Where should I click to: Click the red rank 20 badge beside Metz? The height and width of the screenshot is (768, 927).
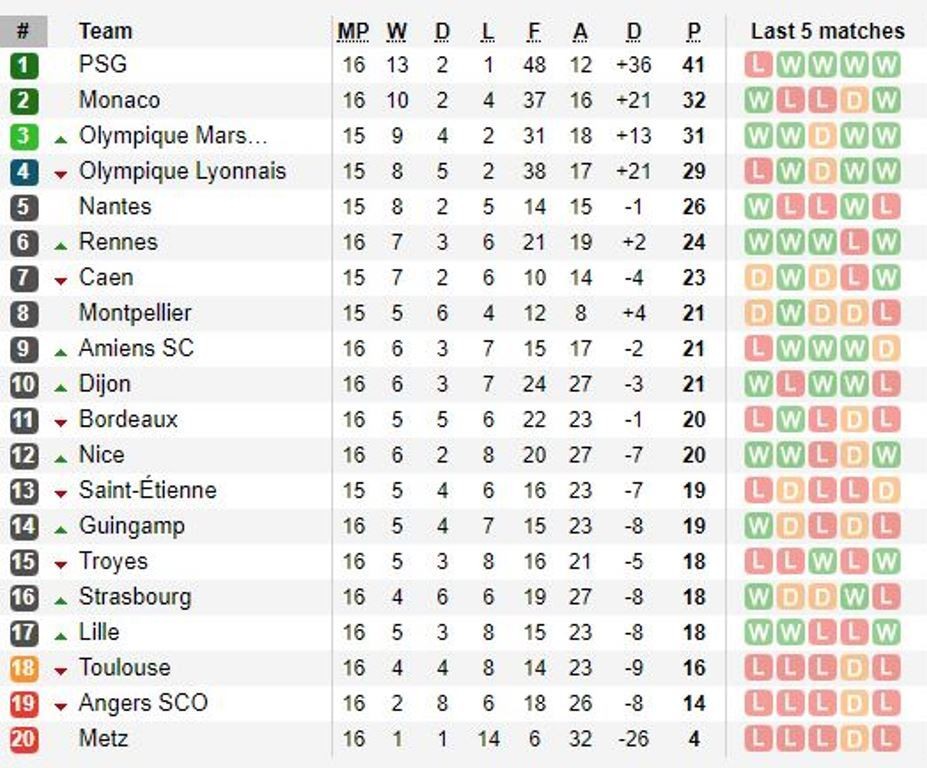click(24, 740)
